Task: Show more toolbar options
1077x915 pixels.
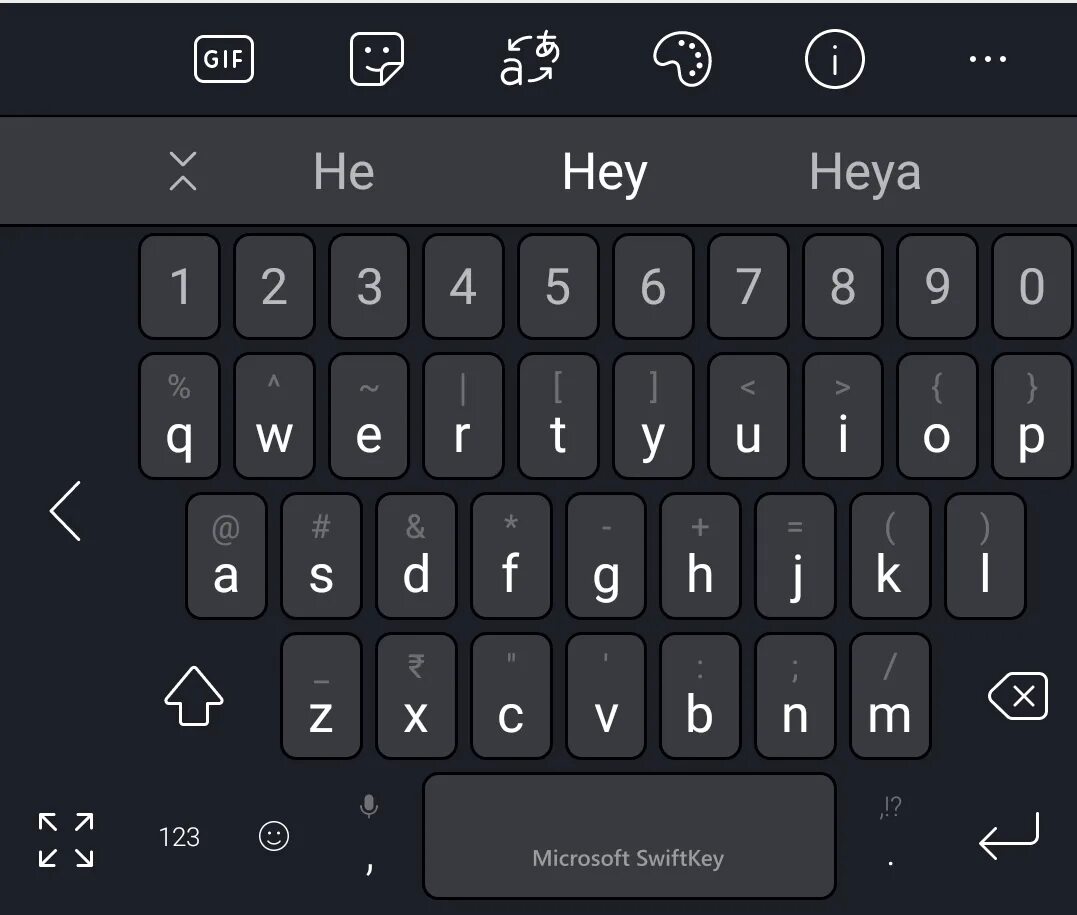Action: click(x=988, y=59)
